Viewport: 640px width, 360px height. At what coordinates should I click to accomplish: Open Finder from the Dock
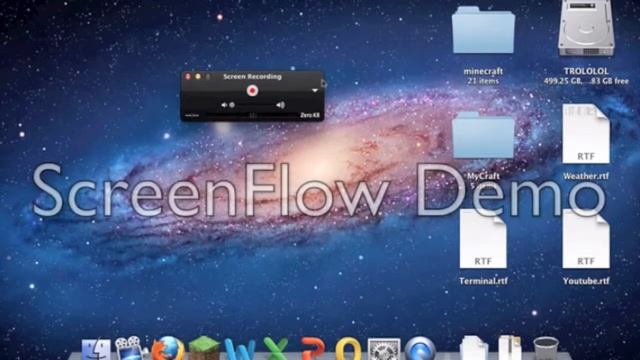(96, 349)
